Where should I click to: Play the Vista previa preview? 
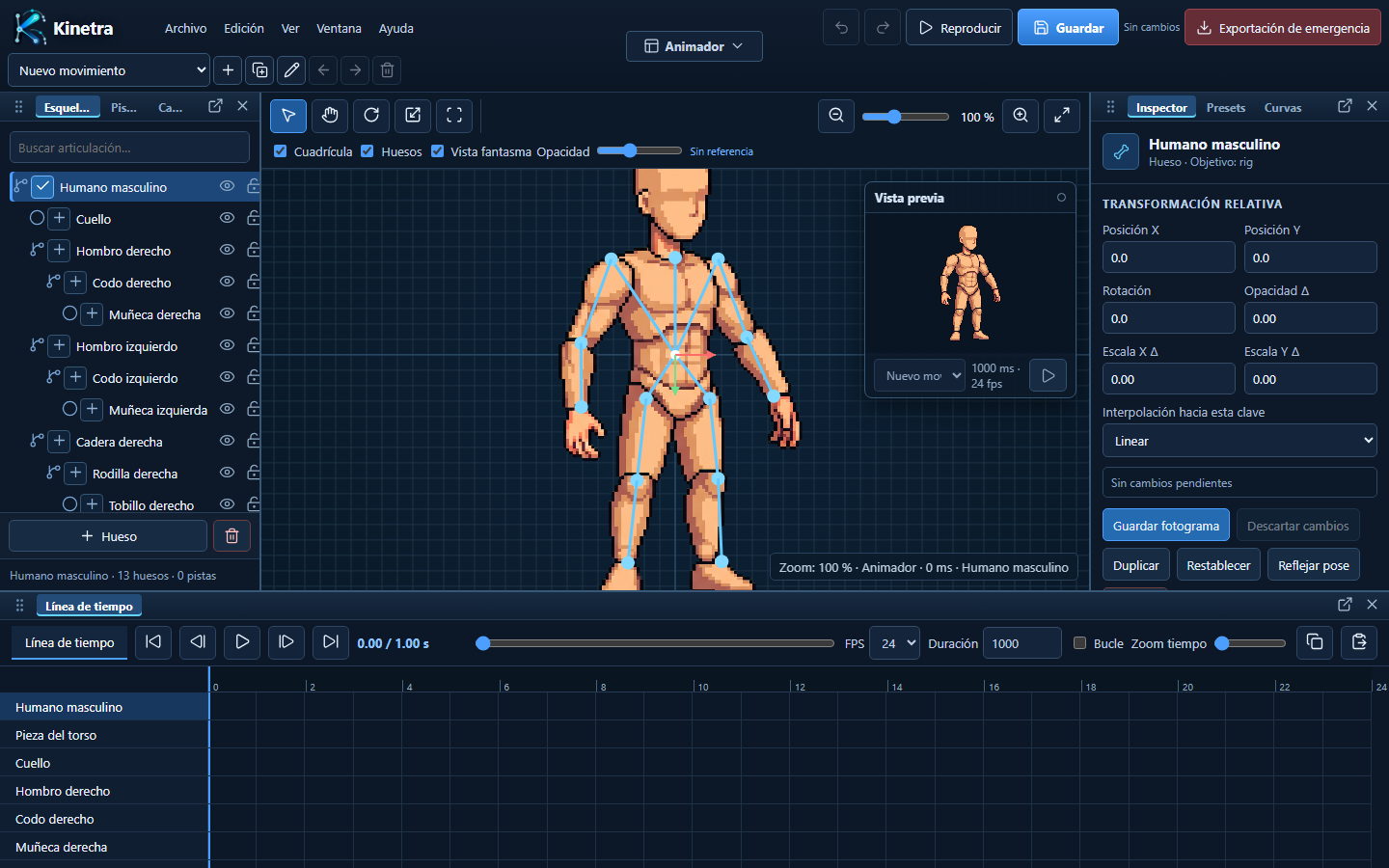tap(1048, 376)
